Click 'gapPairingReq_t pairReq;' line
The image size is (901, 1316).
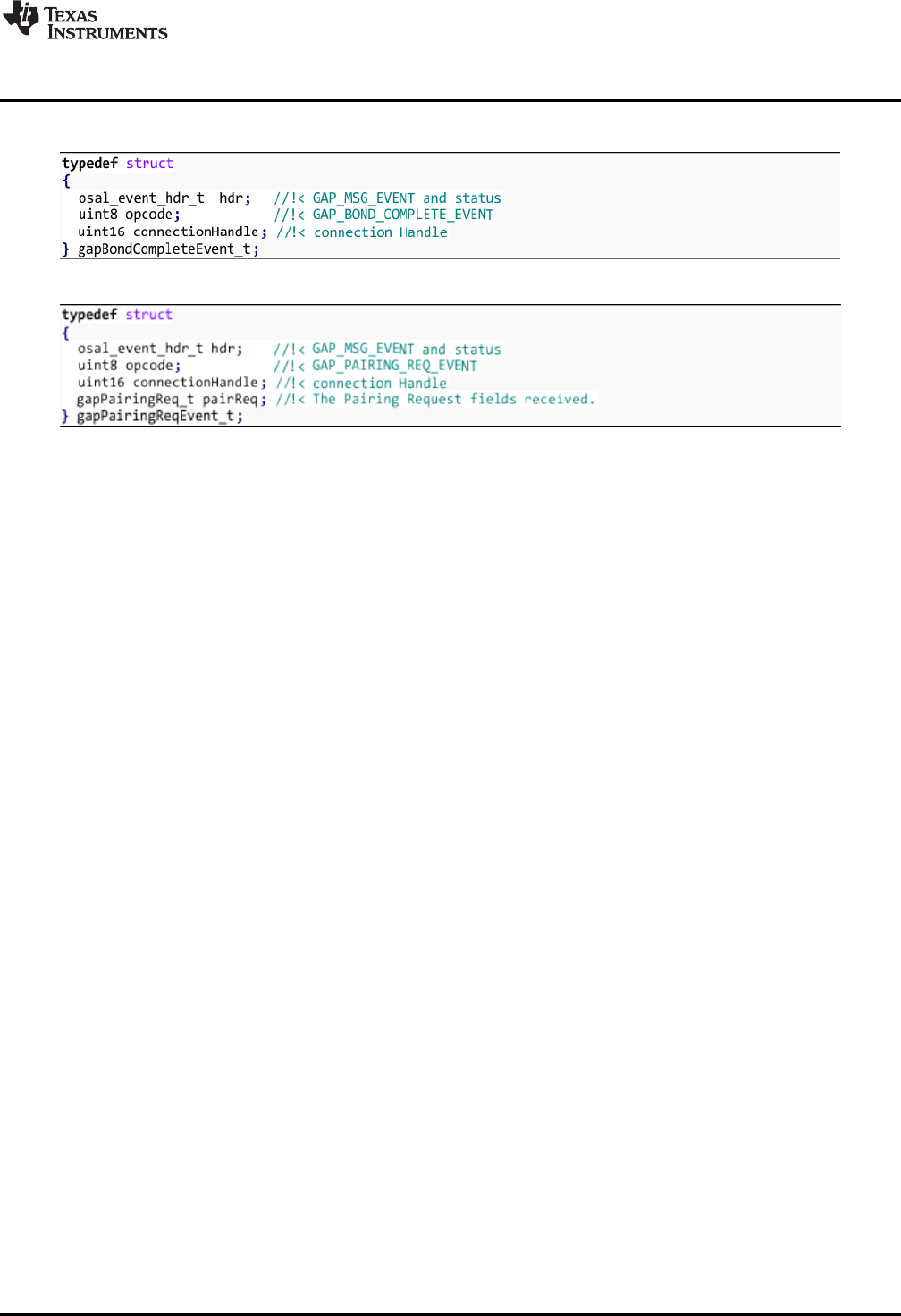click(x=172, y=400)
